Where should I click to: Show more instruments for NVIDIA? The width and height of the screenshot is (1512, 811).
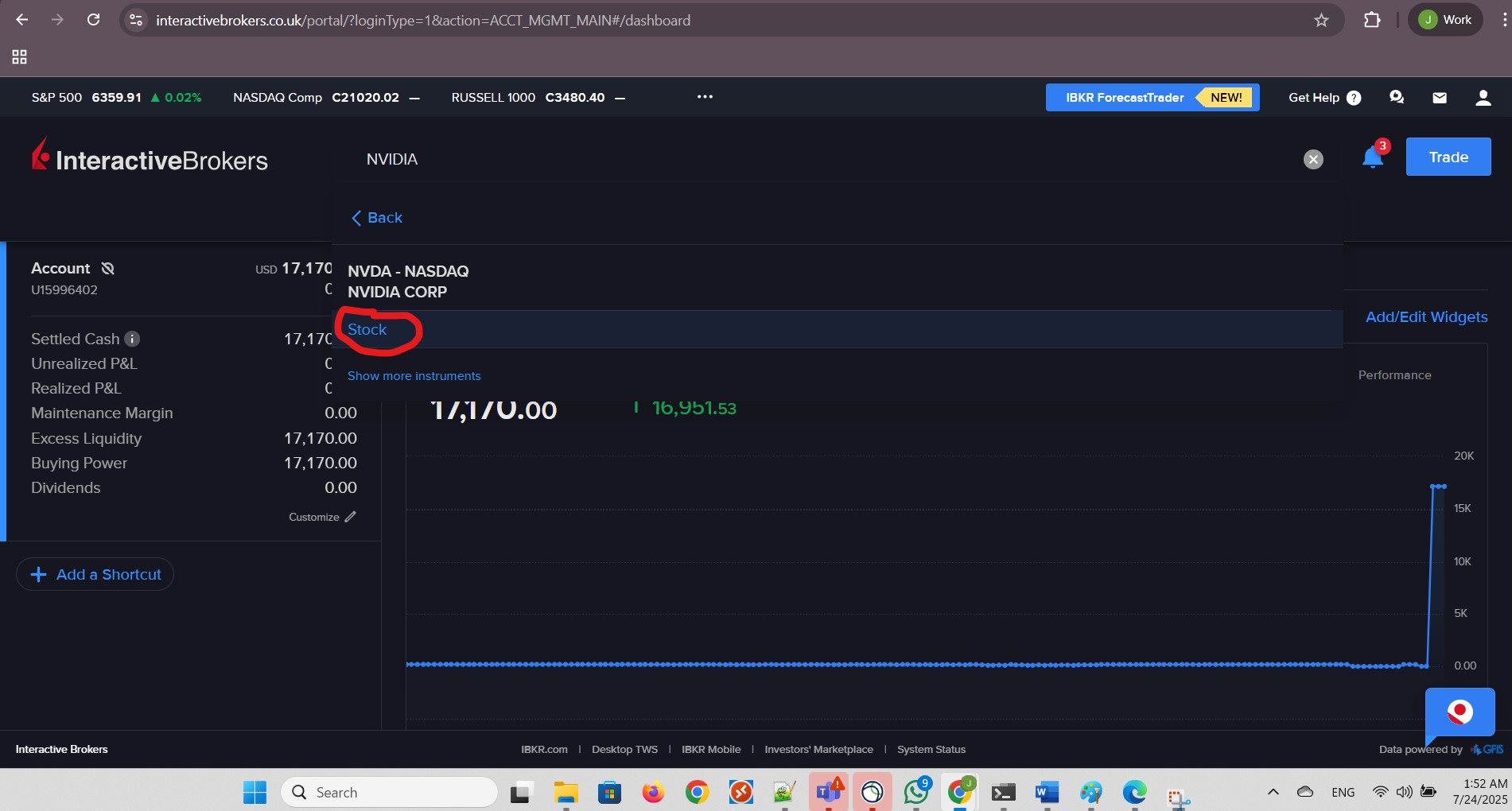[414, 376]
